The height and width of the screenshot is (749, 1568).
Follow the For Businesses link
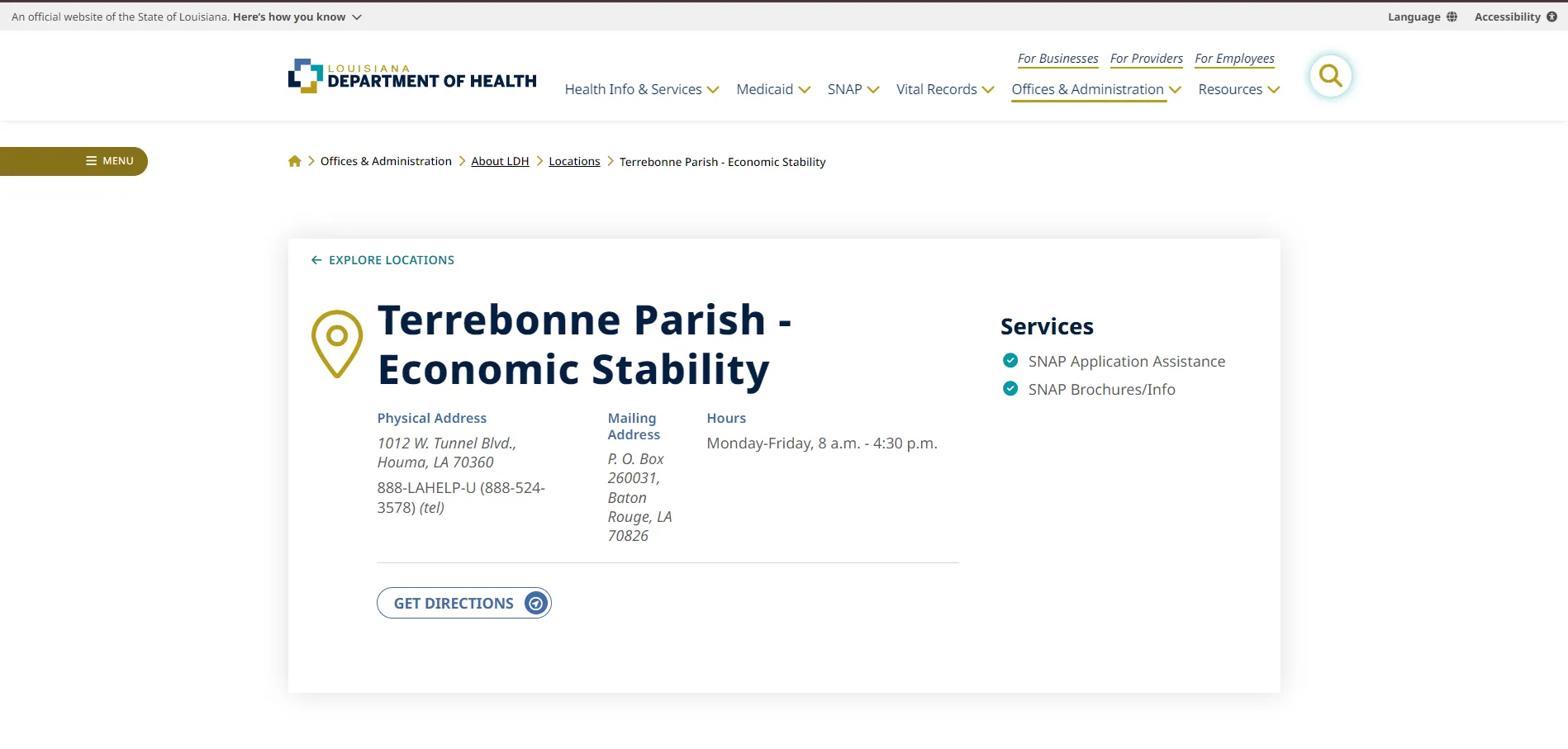click(1058, 59)
